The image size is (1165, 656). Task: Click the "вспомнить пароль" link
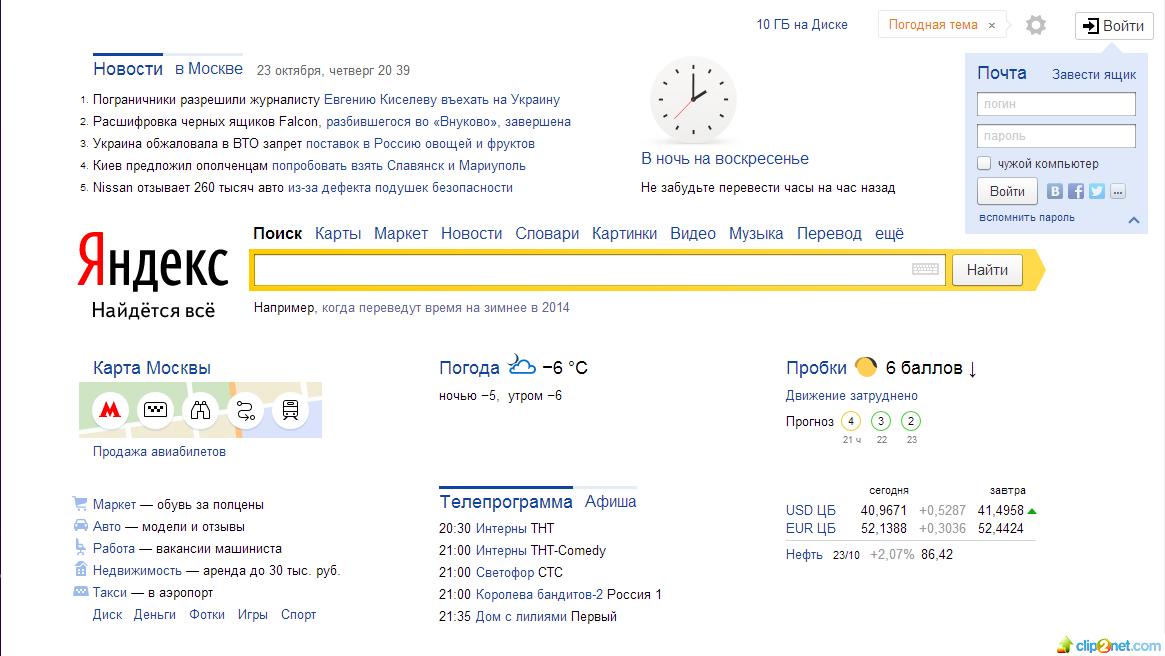tap(1027, 217)
